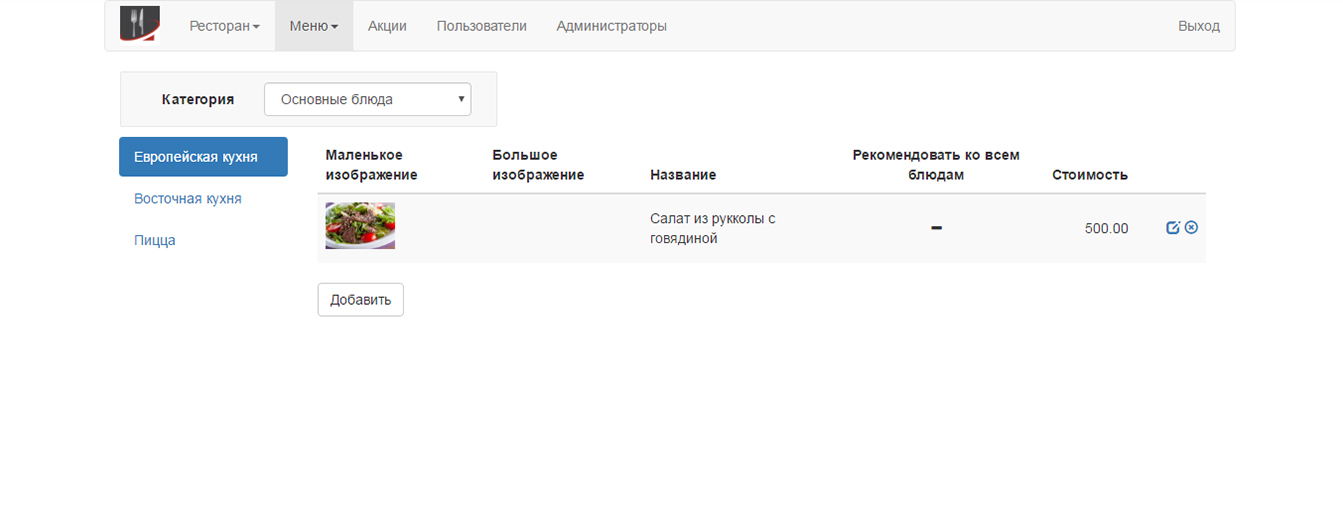Open the Ресторан dropdown menu
This screenshot has width=1343, height=528.
(225, 26)
